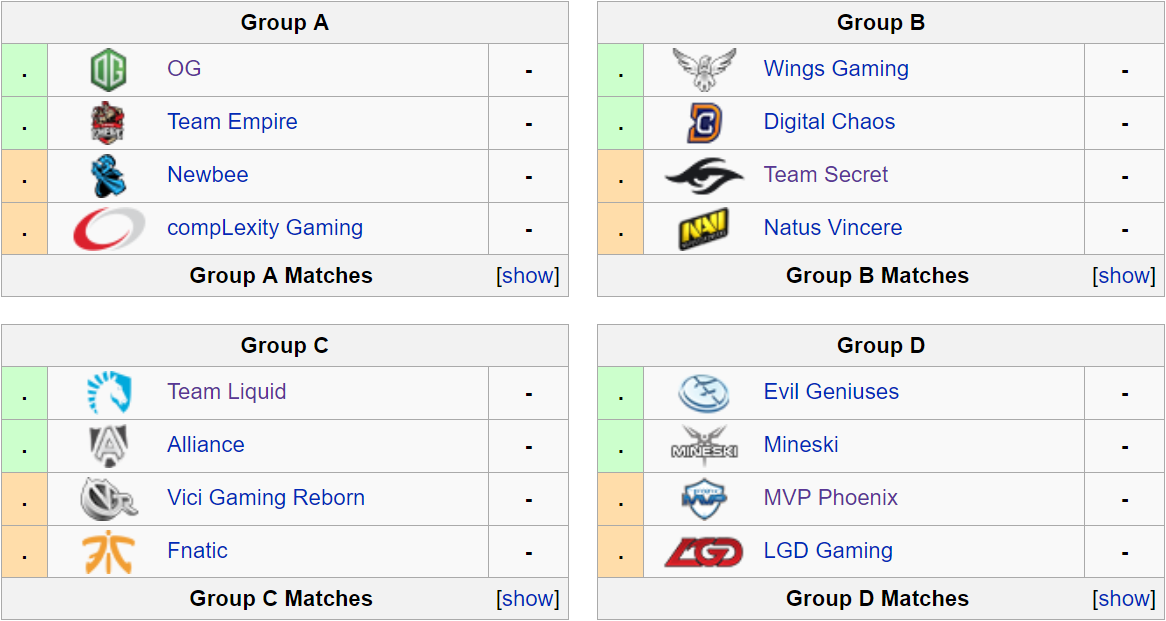
Task: Click the Digital Chaos logo icon
Action: pos(704,123)
